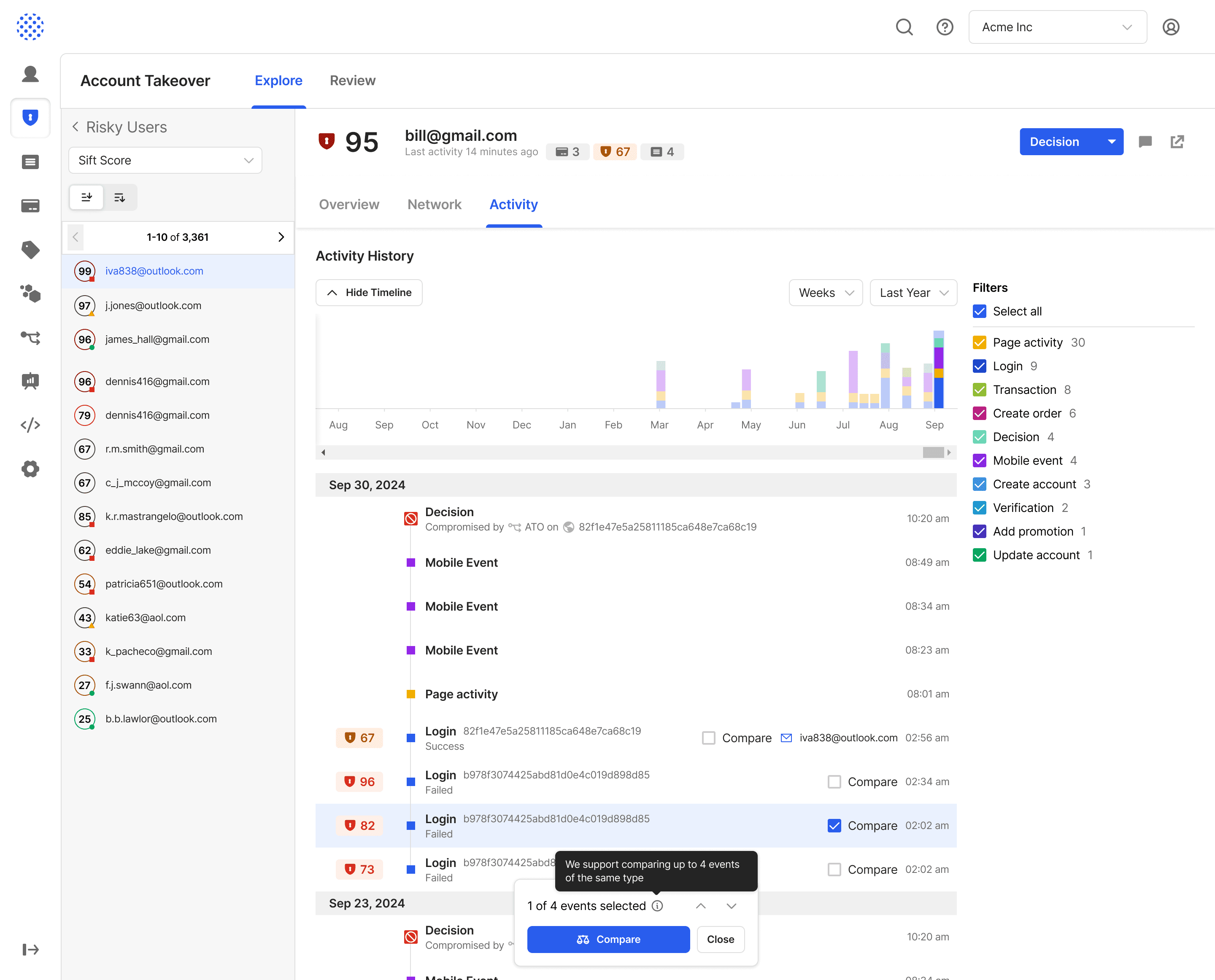This screenshot has height=980, width=1215.
Task: Click the settings gear in left sidebar
Action: click(x=30, y=468)
